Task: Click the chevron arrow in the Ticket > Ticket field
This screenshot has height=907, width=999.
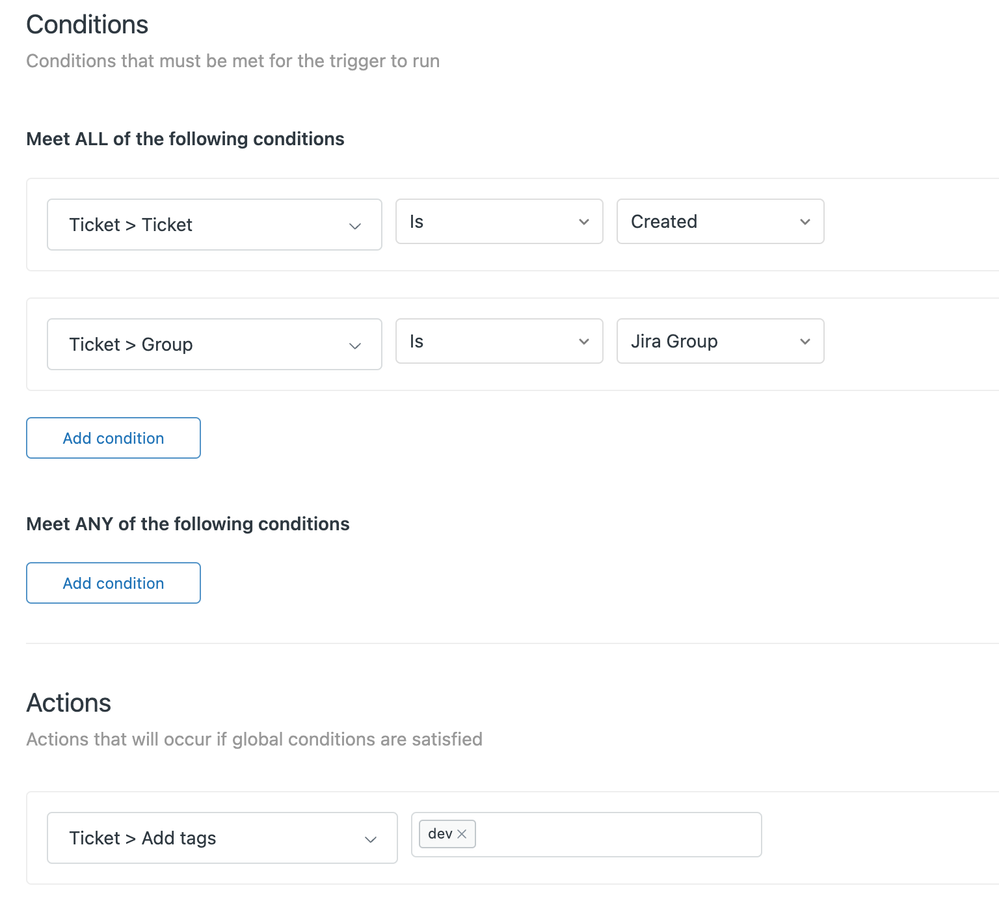Action: point(355,226)
